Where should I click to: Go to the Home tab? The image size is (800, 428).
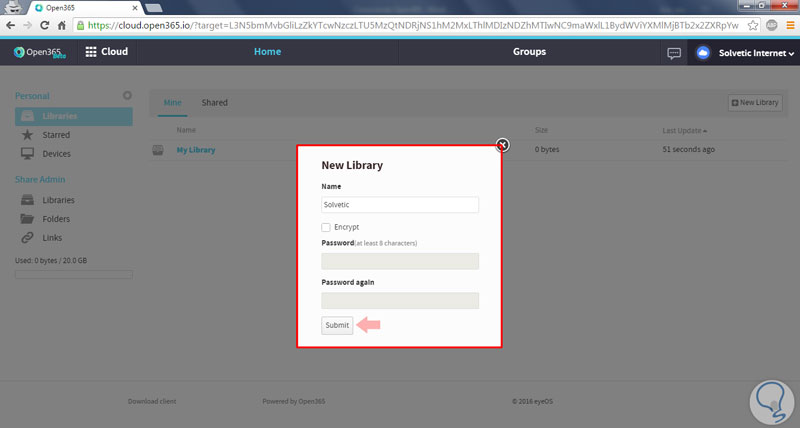(267, 52)
